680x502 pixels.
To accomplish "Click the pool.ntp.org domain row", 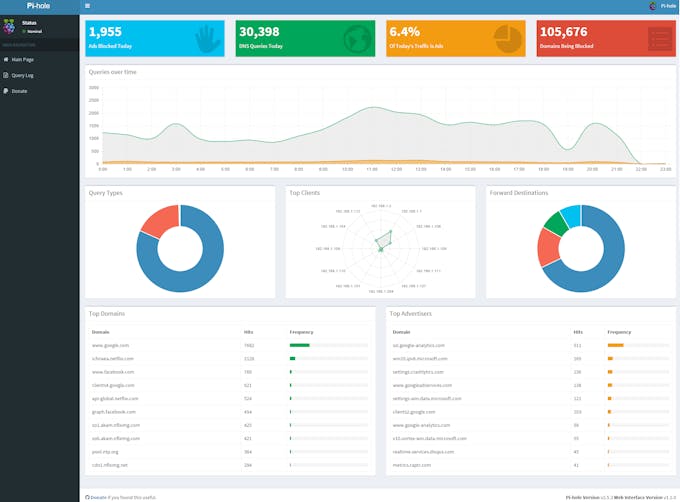I will click(230, 452).
